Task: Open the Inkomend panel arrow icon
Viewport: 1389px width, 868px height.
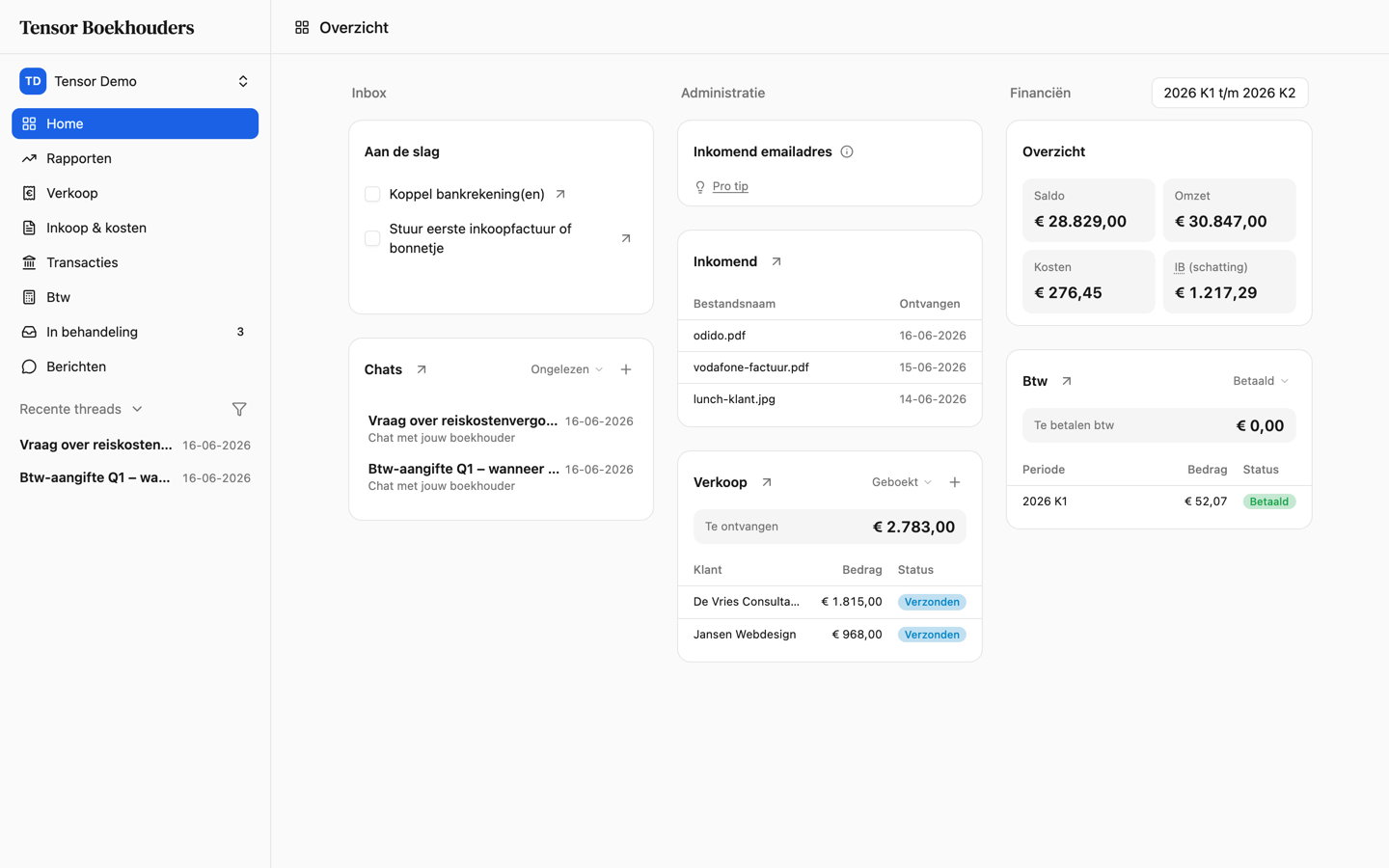Action: [x=776, y=261]
